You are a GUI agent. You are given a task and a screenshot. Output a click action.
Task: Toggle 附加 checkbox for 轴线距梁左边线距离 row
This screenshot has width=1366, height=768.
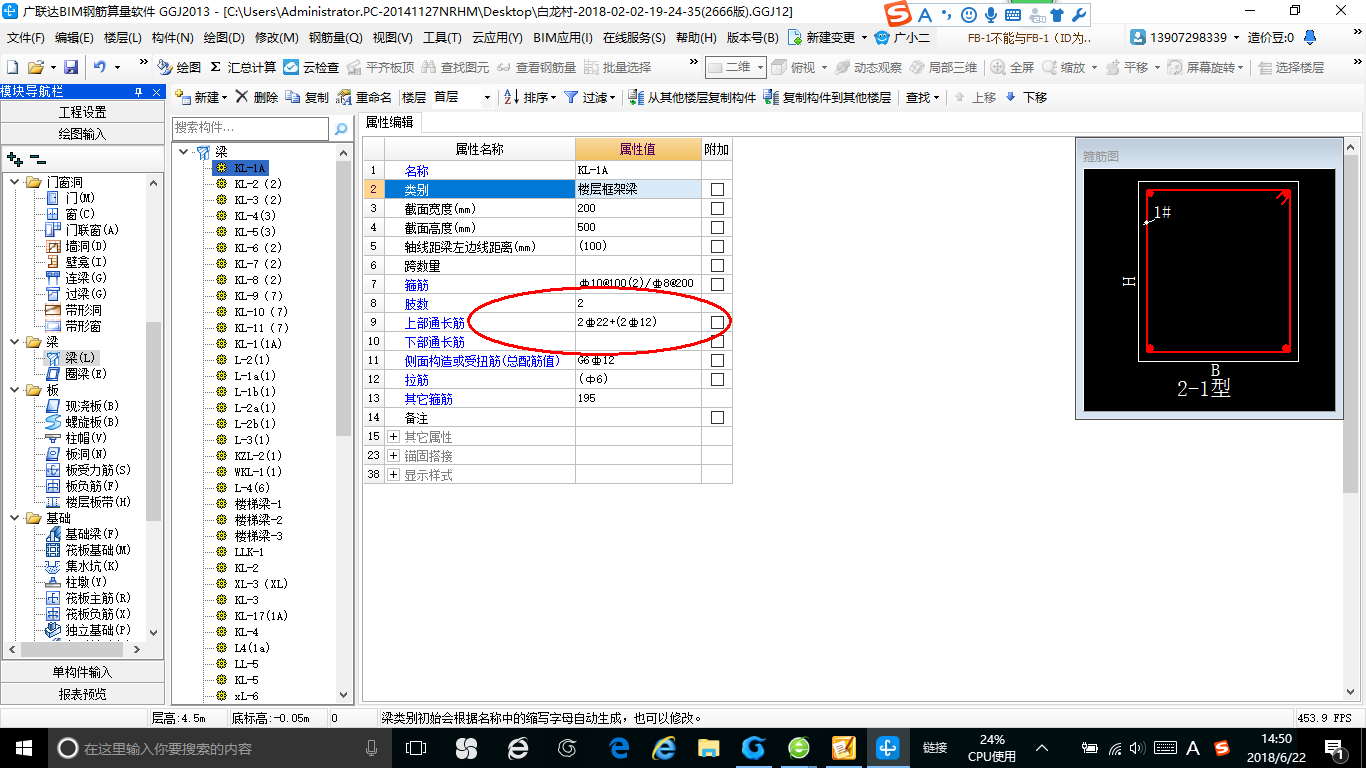(x=717, y=246)
